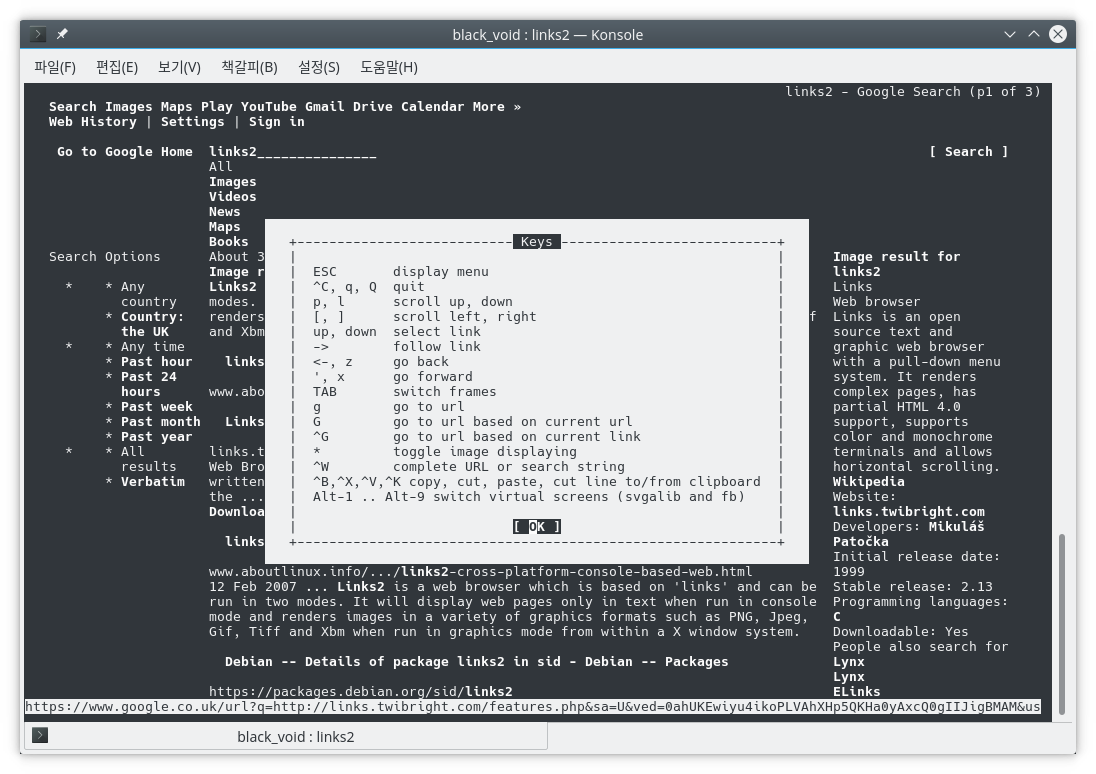Click the Images link in top bar
Screen dimensions: 1096x774
pos(129,106)
